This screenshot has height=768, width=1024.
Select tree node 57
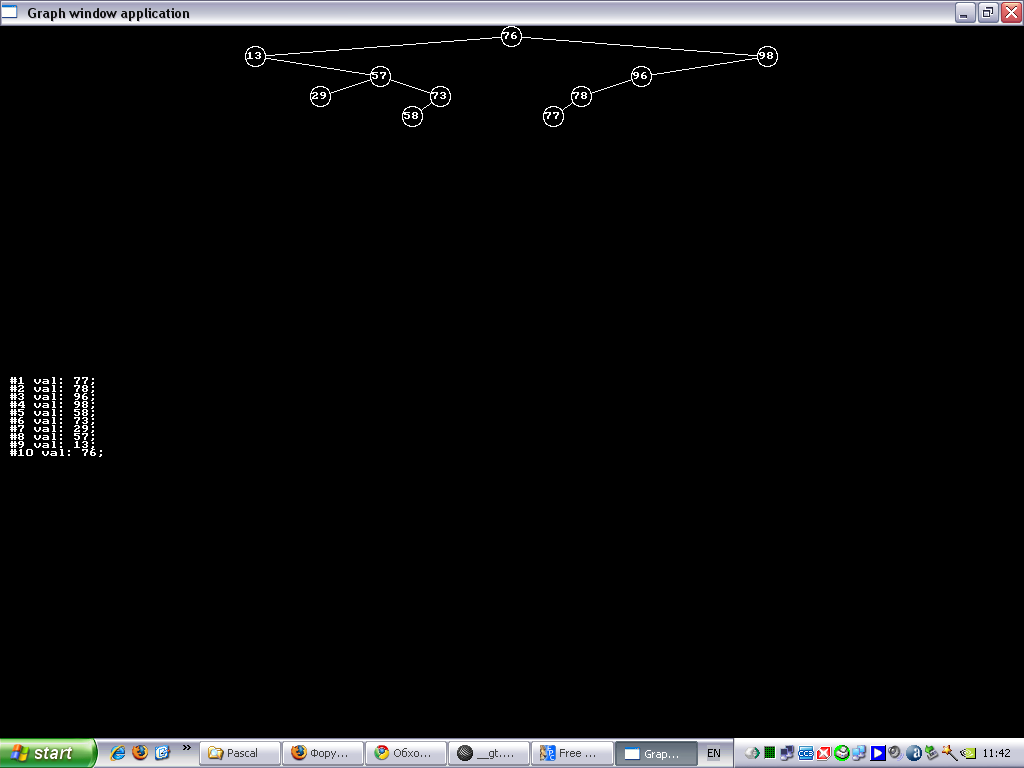pyautogui.click(x=380, y=76)
